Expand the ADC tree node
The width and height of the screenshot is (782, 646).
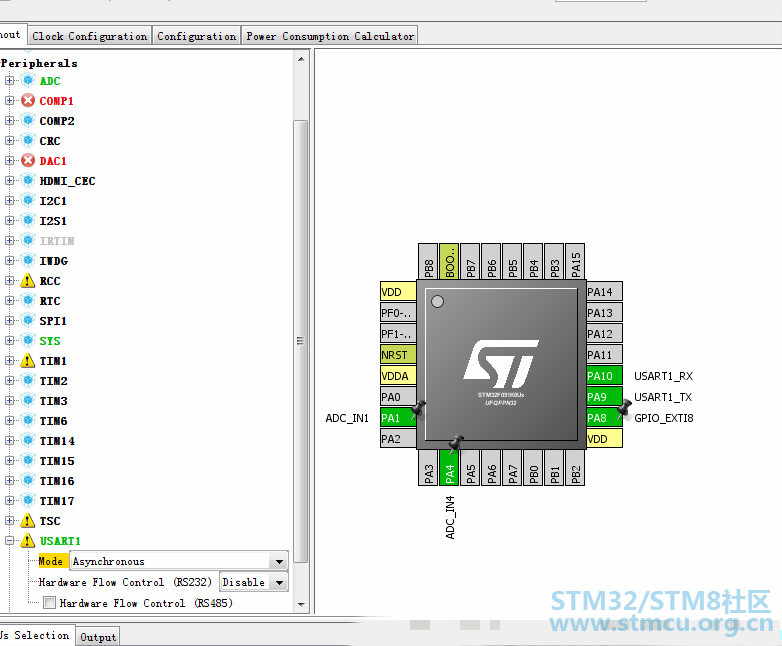click(x=9, y=80)
